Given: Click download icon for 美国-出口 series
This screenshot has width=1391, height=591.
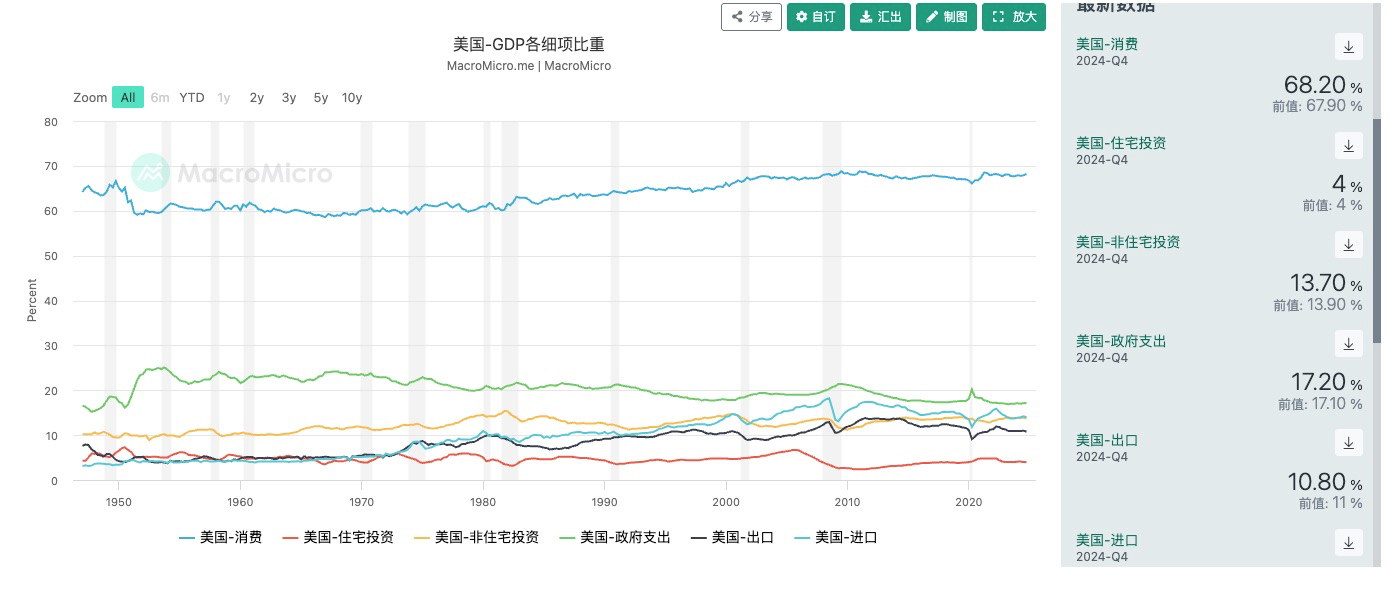Looking at the screenshot, I should pos(1348,442).
